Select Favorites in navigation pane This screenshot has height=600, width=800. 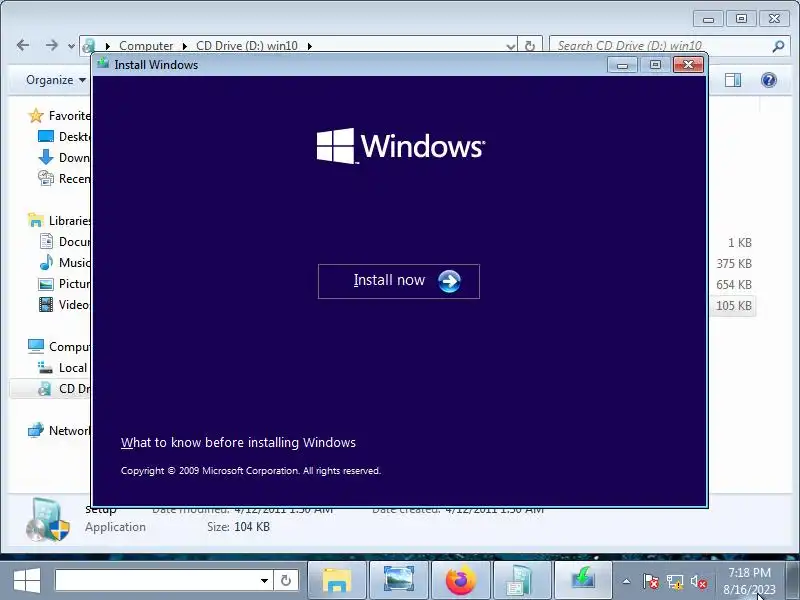click(x=60, y=116)
